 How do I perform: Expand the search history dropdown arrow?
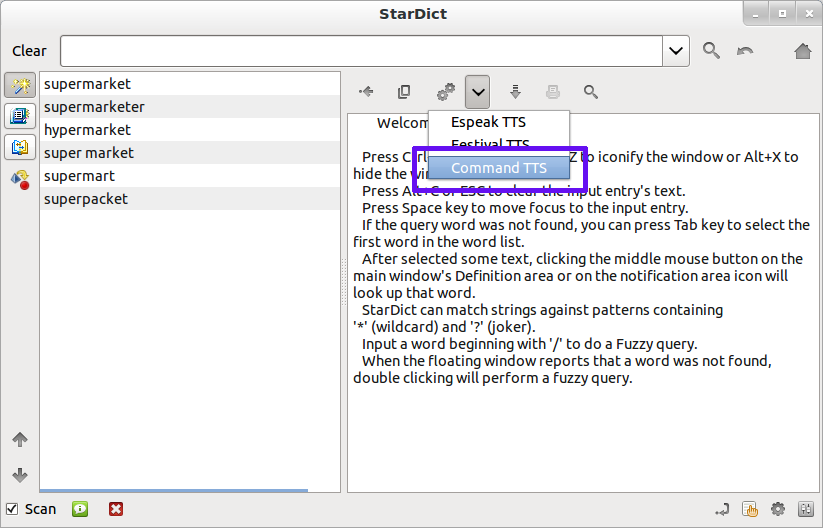pyautogui.click(x=676, y=51)
